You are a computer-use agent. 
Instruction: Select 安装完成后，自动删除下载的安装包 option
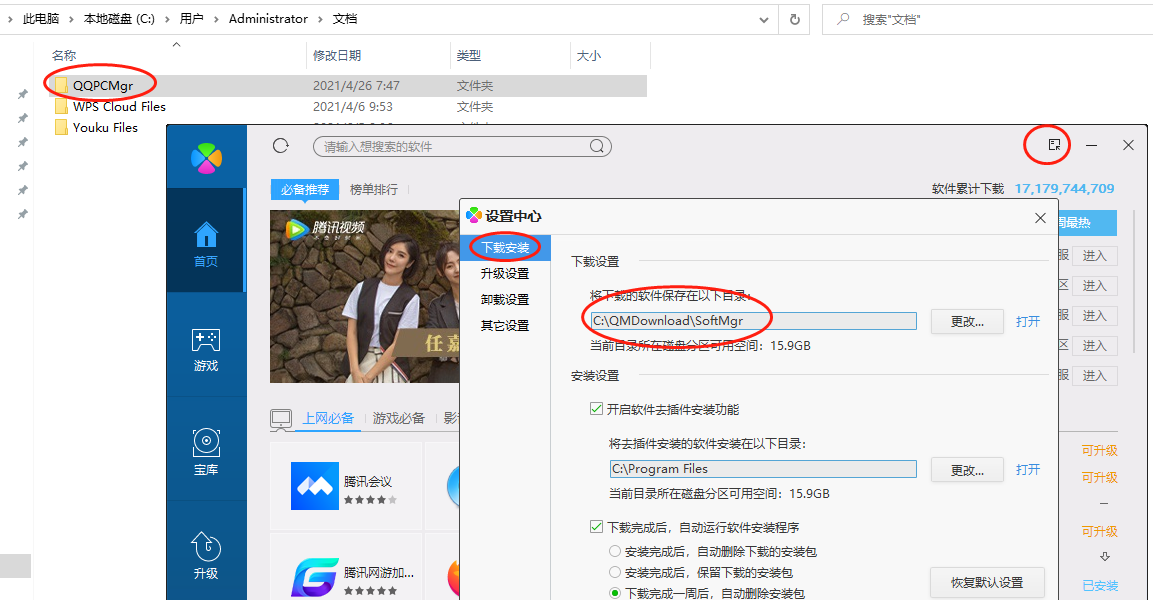click(615, 551)
